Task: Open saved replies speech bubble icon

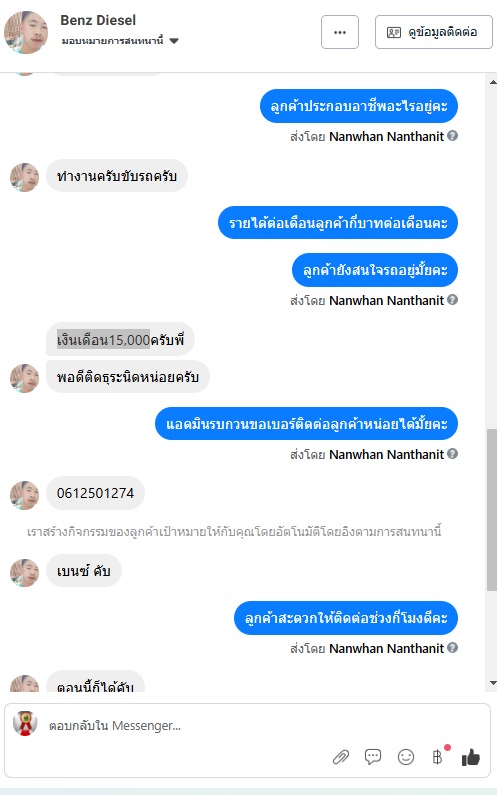Action: point(373,757)
